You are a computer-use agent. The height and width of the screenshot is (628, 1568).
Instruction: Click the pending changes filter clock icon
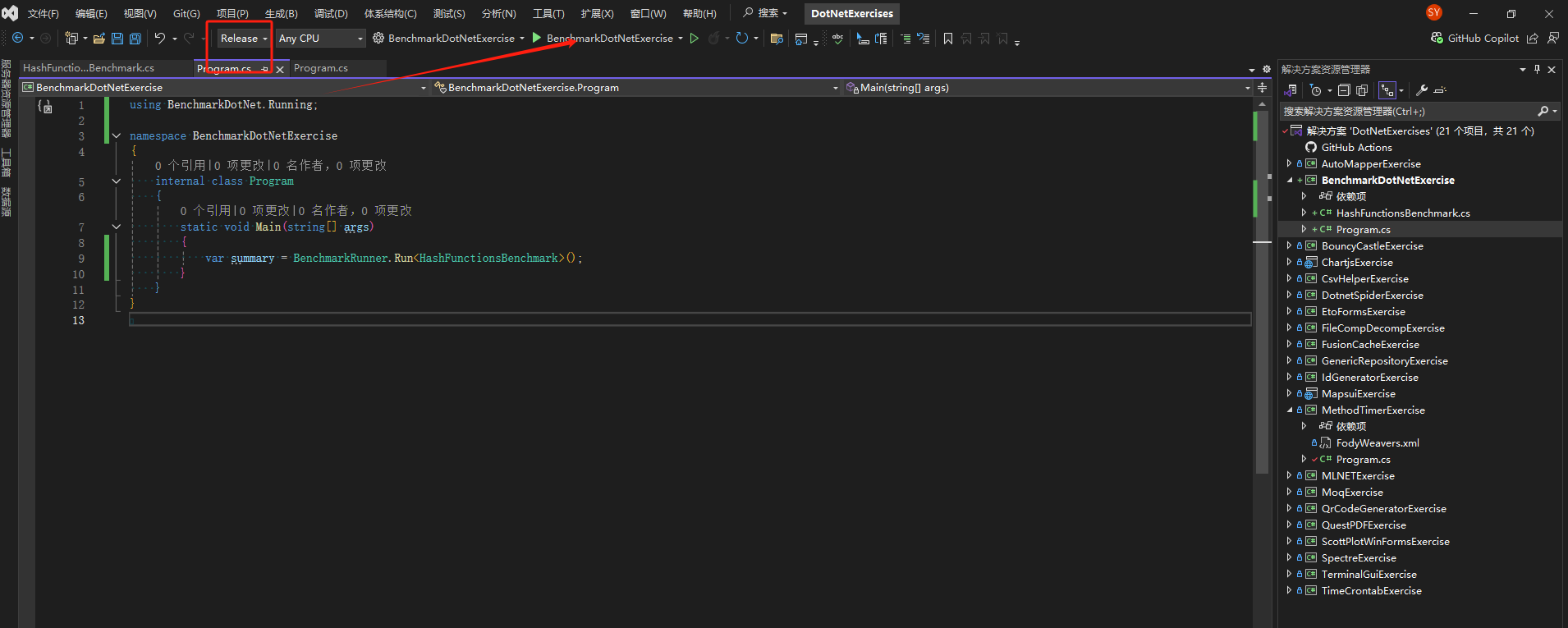[1315, 90]
